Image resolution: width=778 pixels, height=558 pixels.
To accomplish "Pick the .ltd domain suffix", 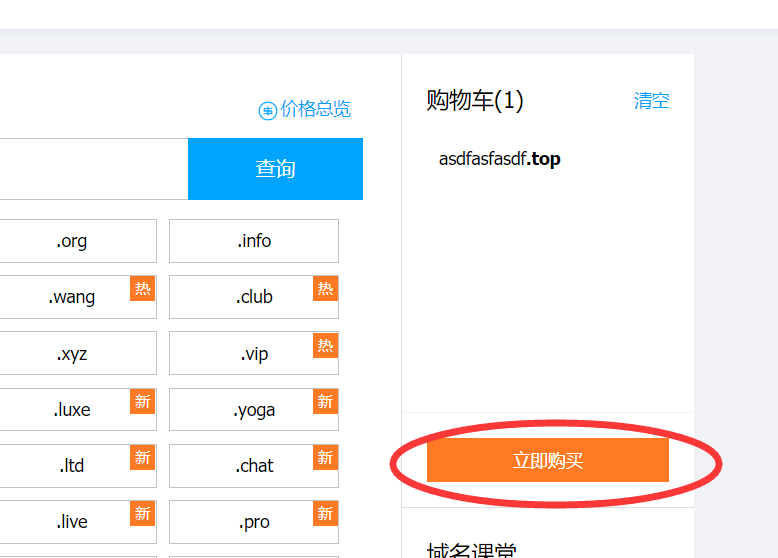I will tap(78, 466).
